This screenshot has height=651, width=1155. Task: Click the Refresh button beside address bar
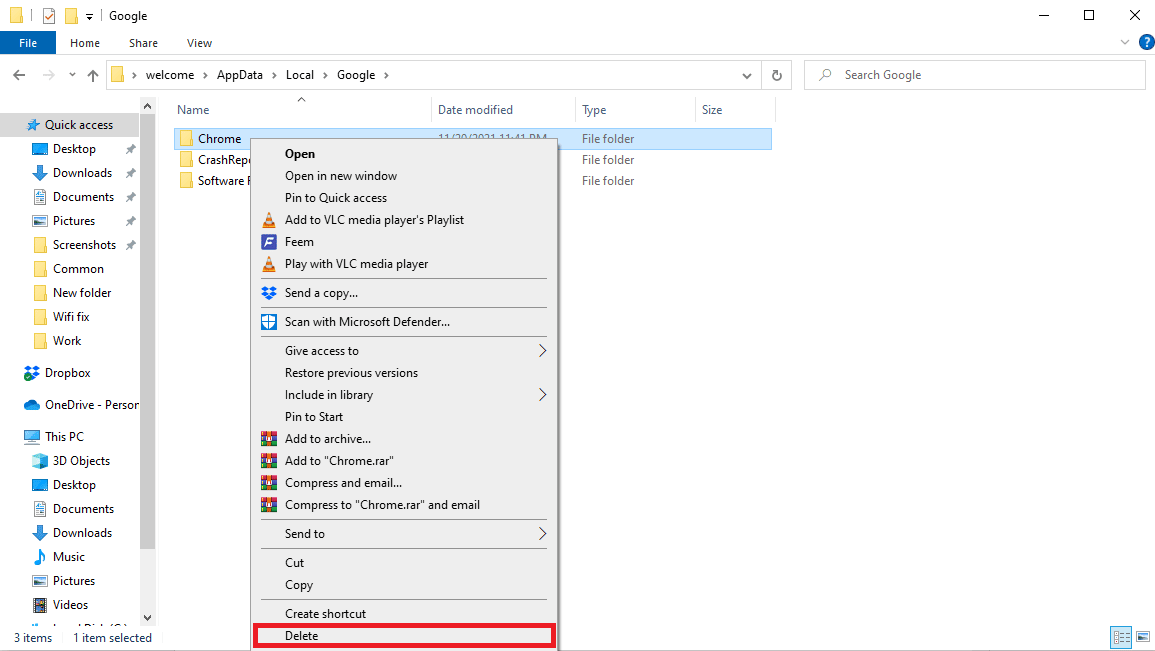pyautogui.click(x=776, y=75)
